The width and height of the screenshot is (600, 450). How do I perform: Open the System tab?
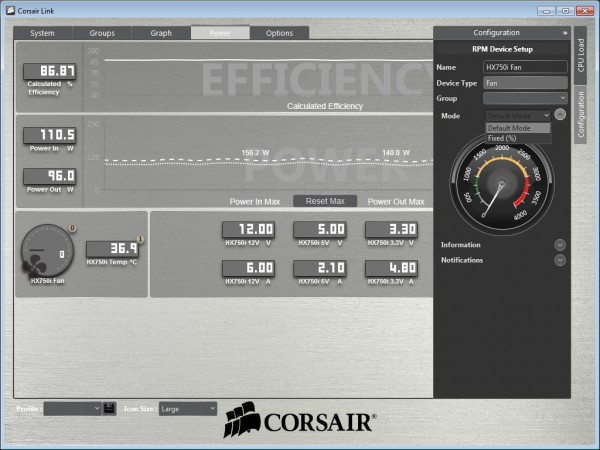[x=42, y=33]
